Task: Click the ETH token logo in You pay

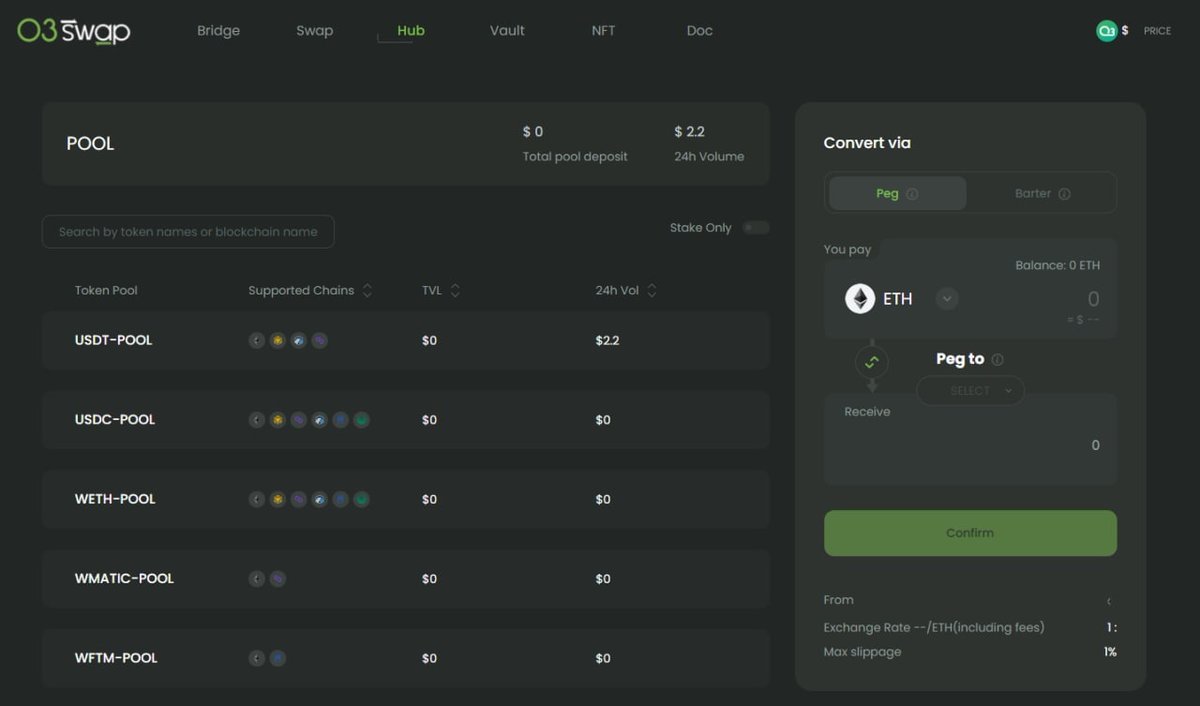Action: 860,299
